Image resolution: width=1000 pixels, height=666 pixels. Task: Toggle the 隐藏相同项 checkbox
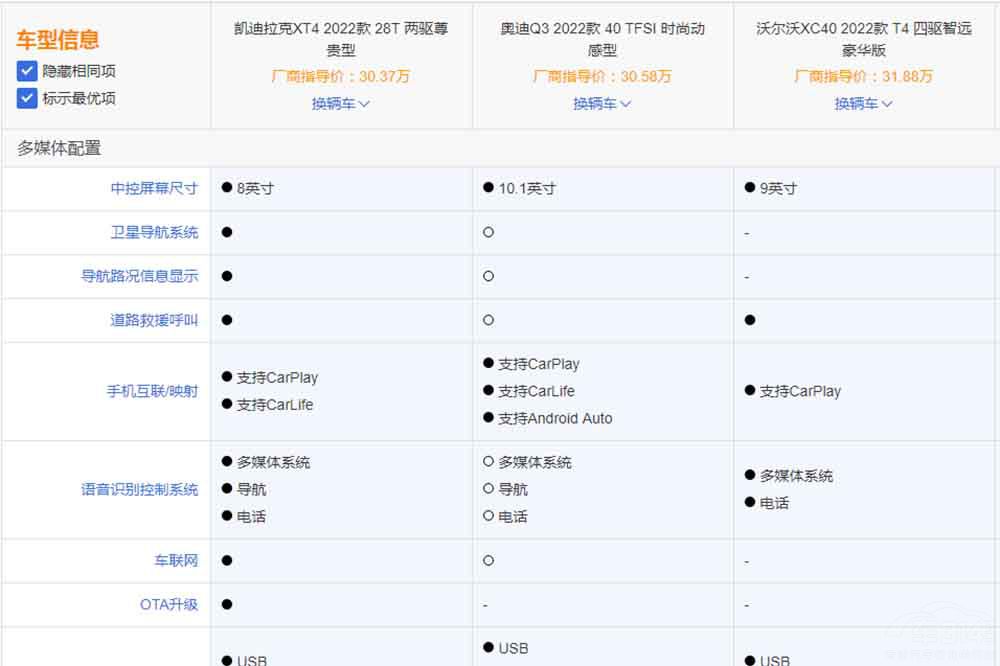27,72
